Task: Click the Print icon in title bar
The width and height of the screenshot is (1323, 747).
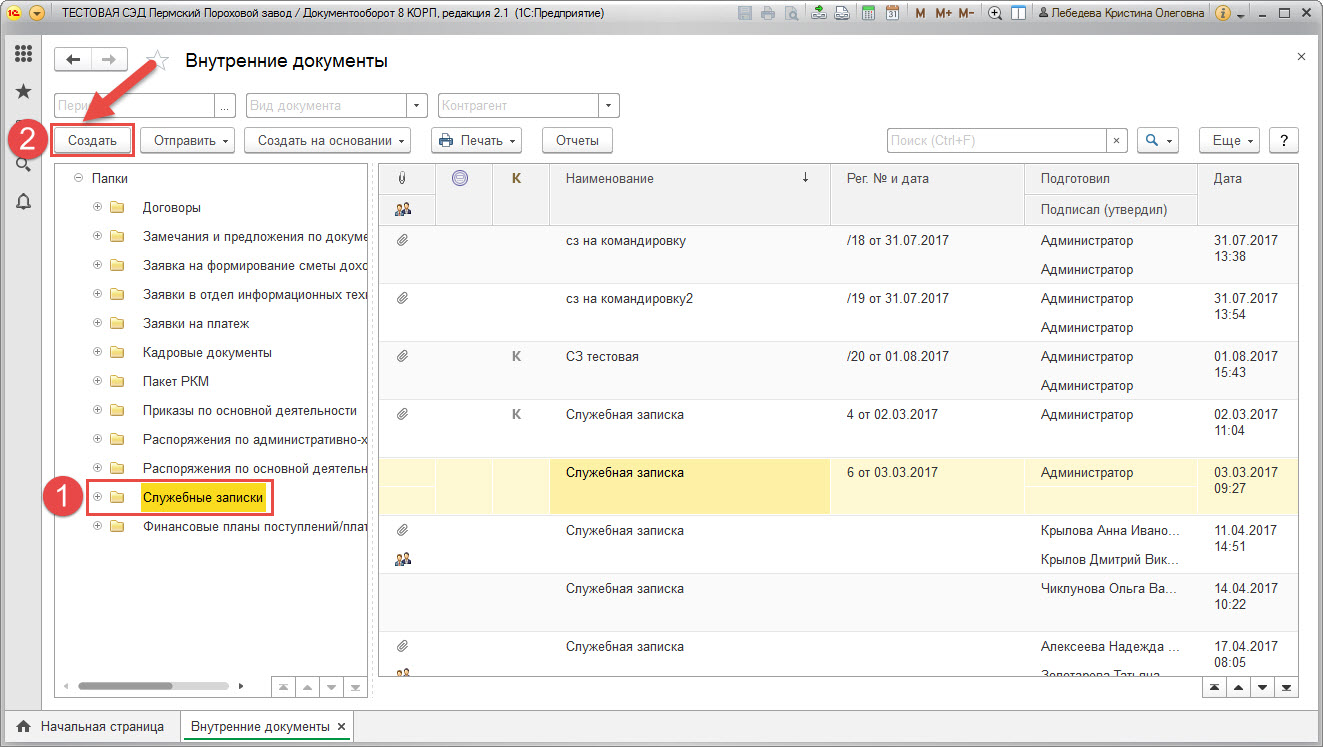Action: [768, 14]
